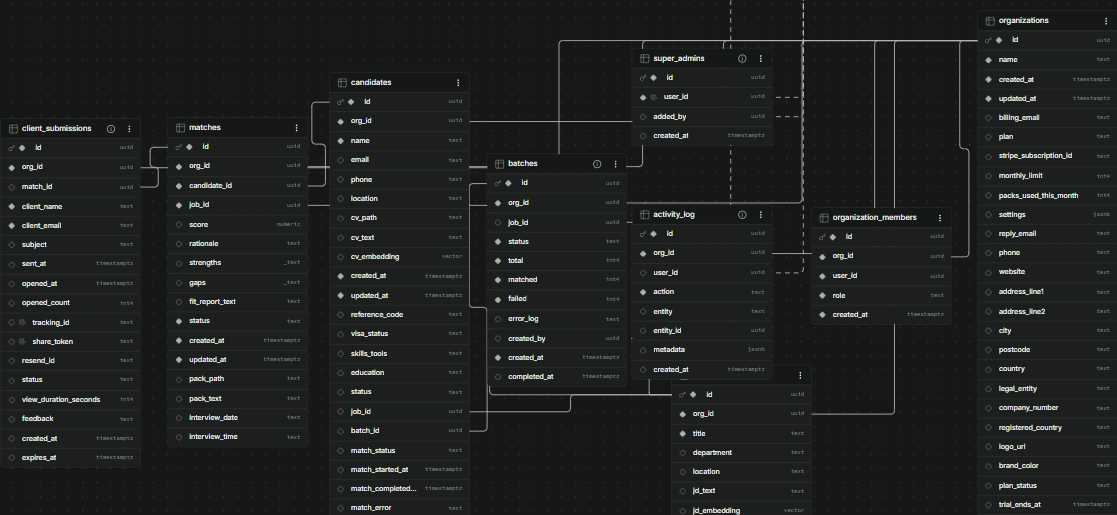Open options menu of table containing jd_text
Viewport: 1117px width, 515px height.
click(x=800, y=375)
